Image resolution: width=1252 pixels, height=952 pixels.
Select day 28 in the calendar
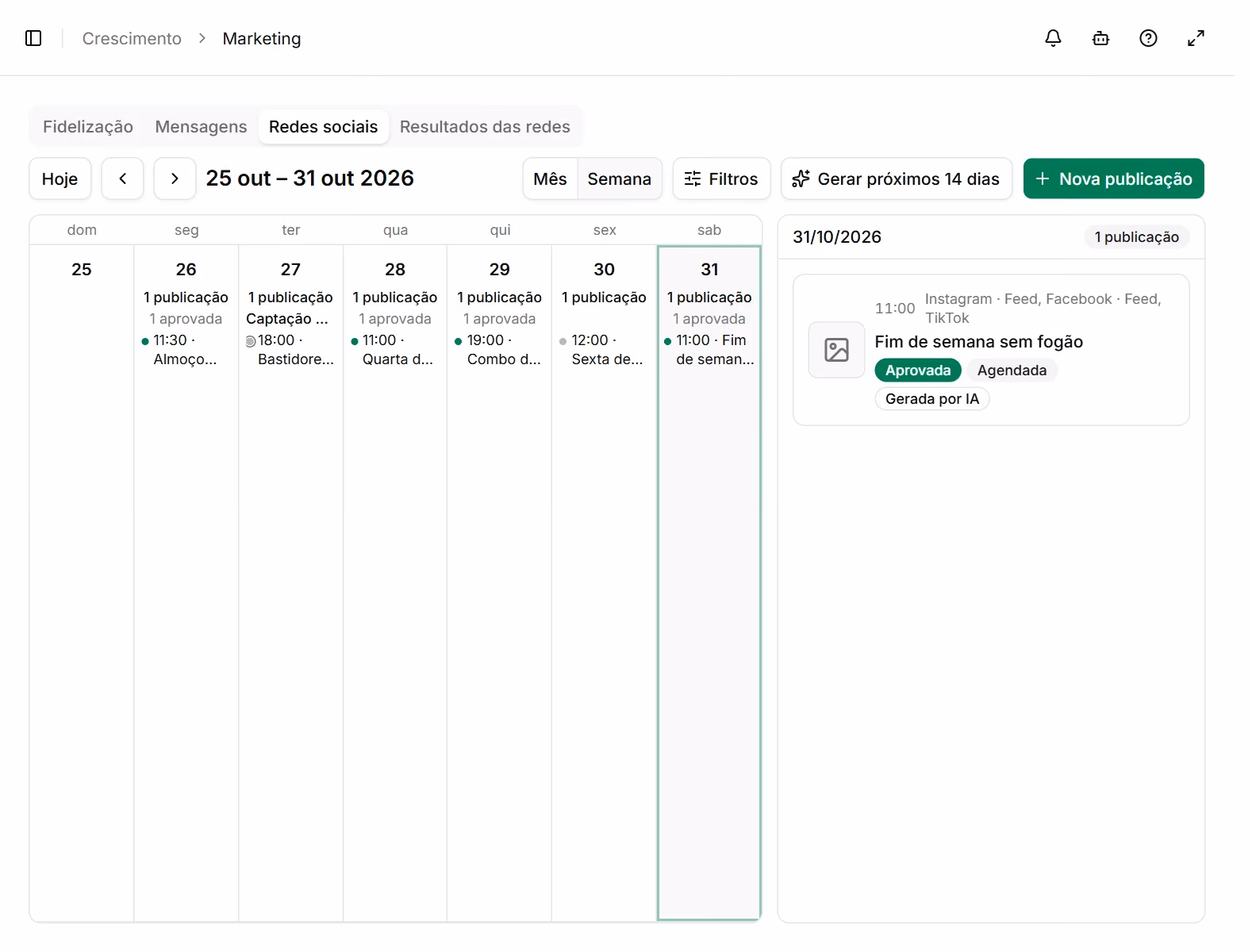395,582
